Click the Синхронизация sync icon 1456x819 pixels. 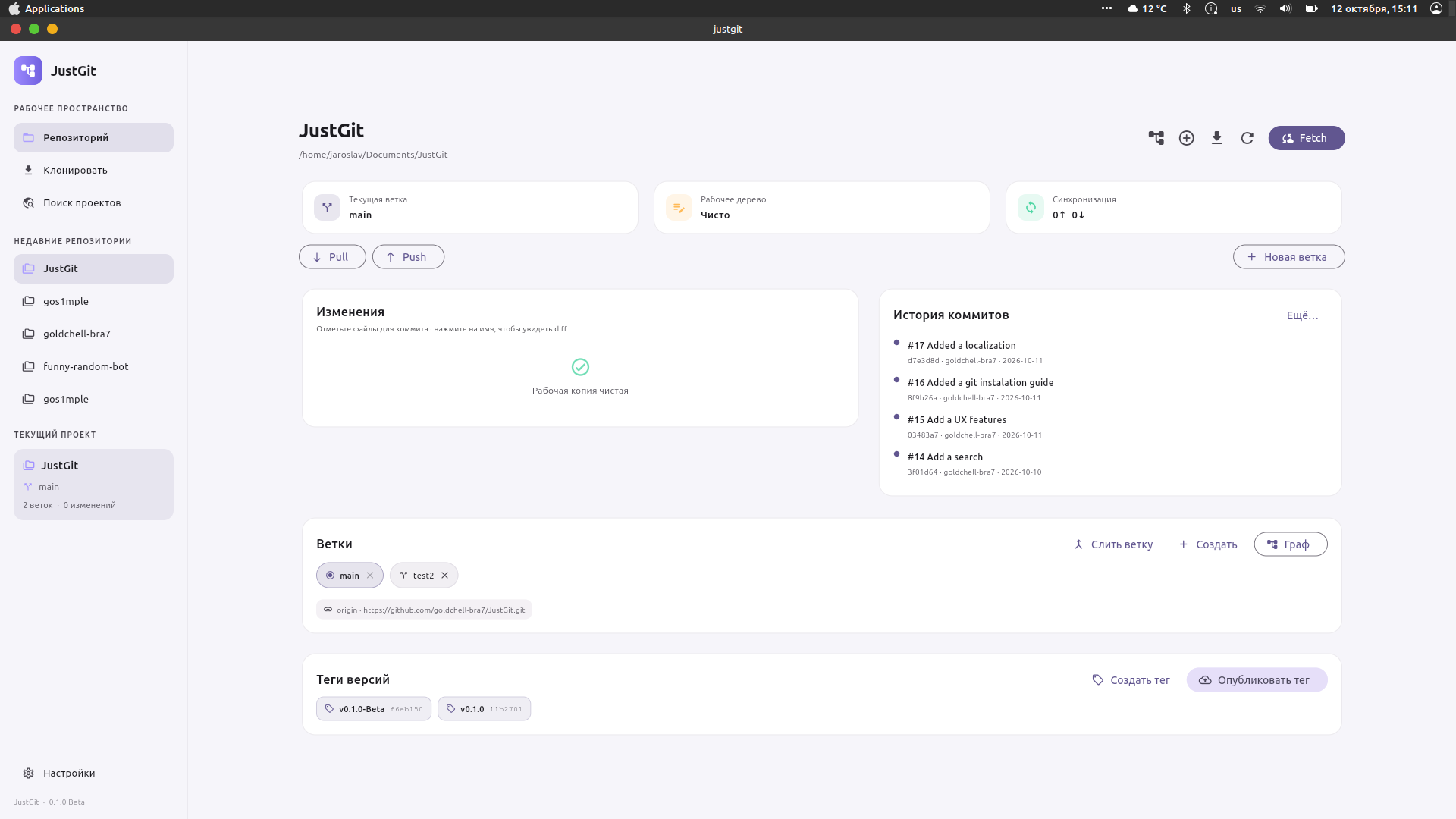[1031, 208]
